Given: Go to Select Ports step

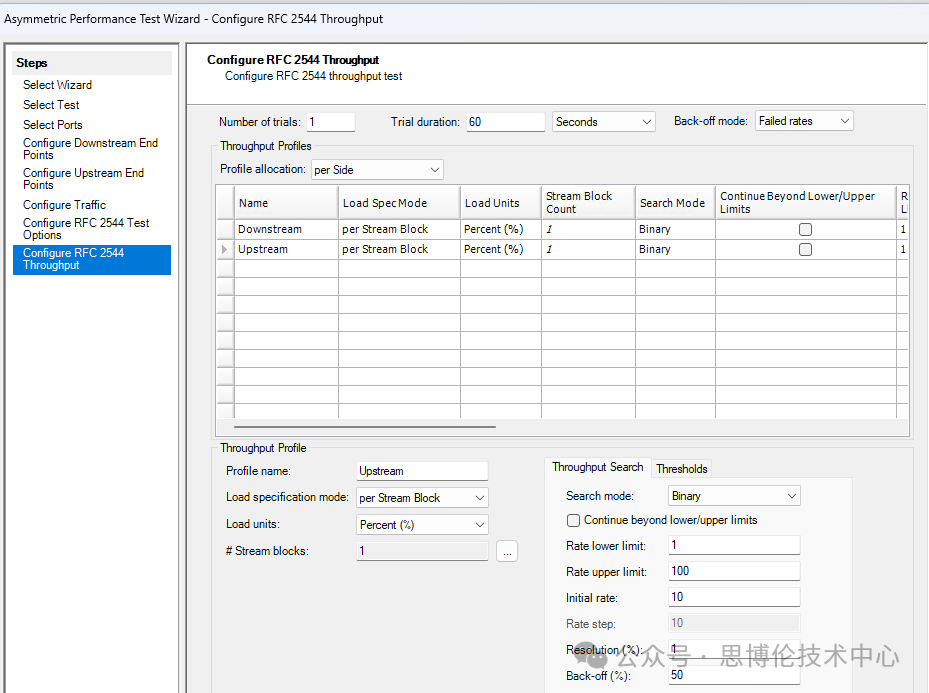Looking at the screenshot, I should 53,125.
